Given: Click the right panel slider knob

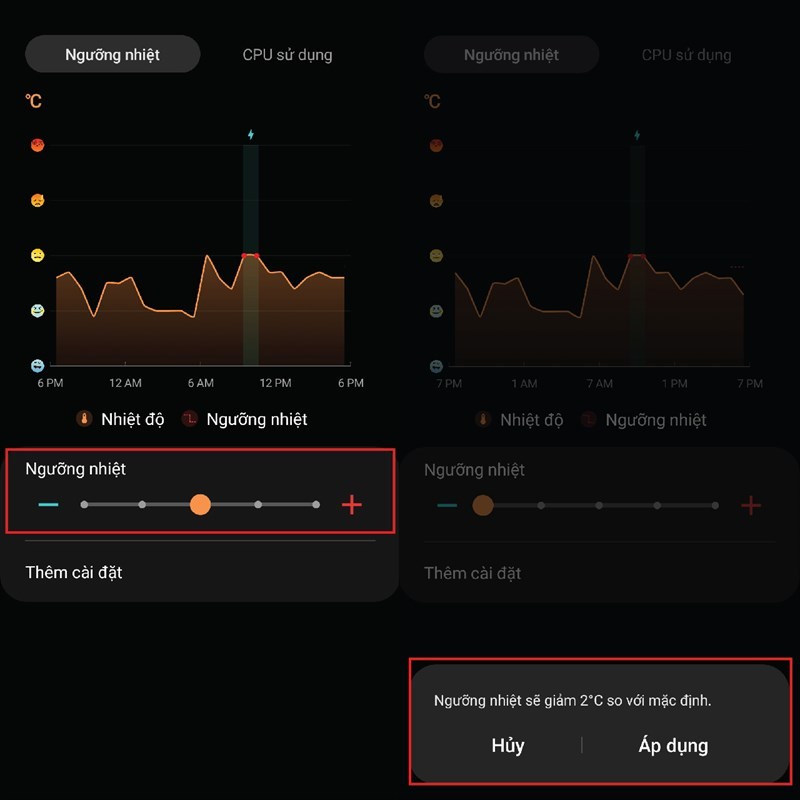Looking at the screenshot, I should pos(483,506).
